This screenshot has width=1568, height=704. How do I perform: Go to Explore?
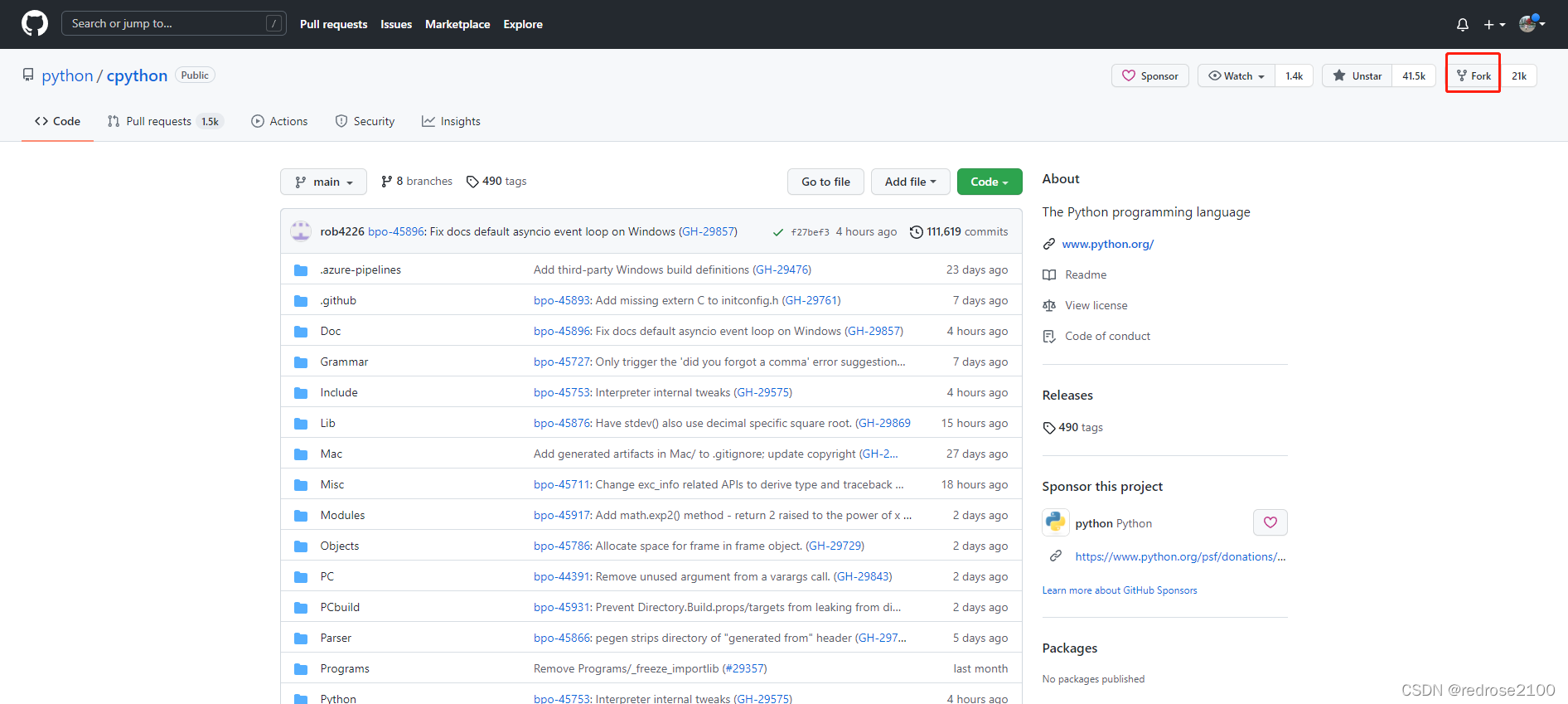tap(523, 24)
